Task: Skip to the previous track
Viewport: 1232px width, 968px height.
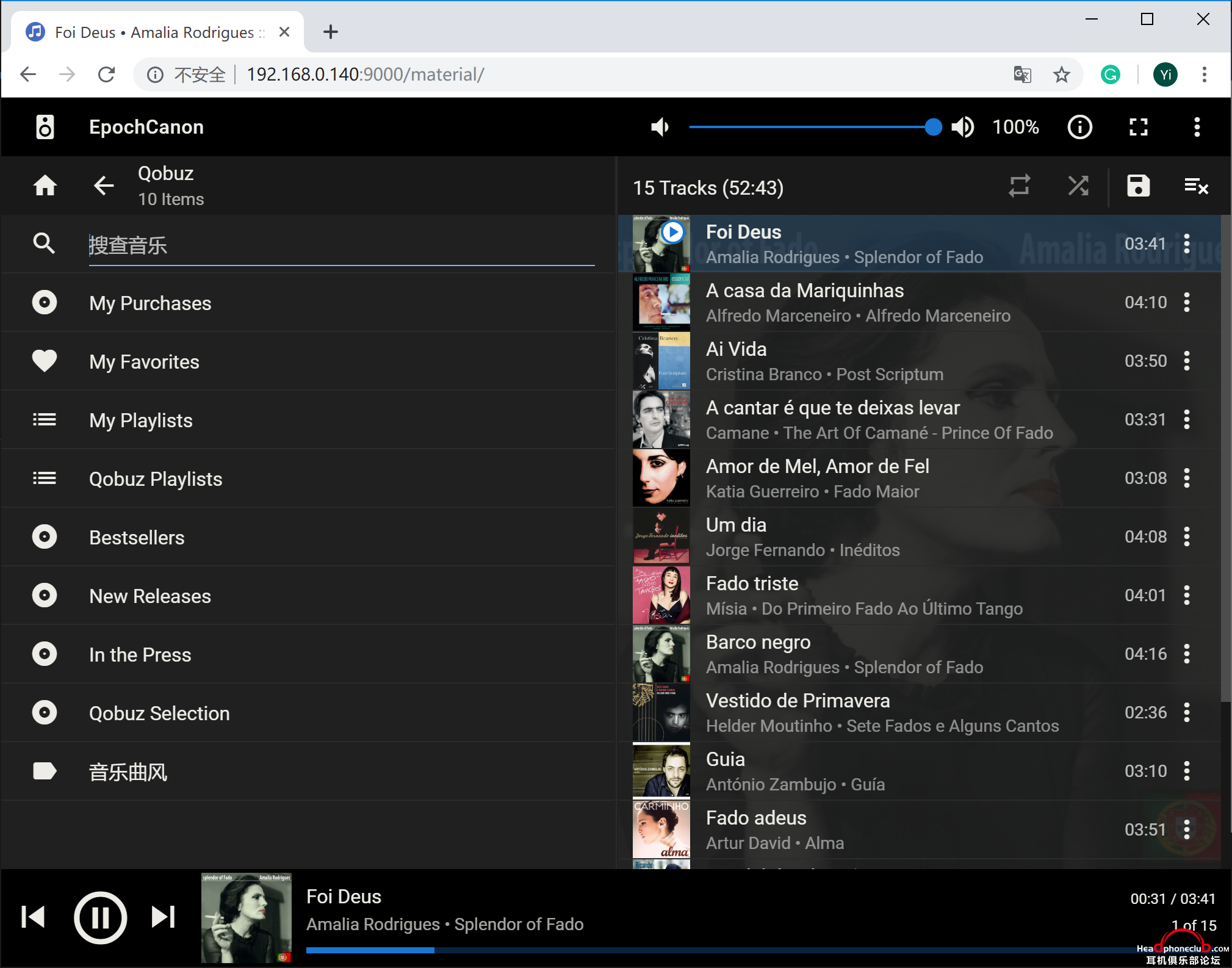Action: click(33, 916)
